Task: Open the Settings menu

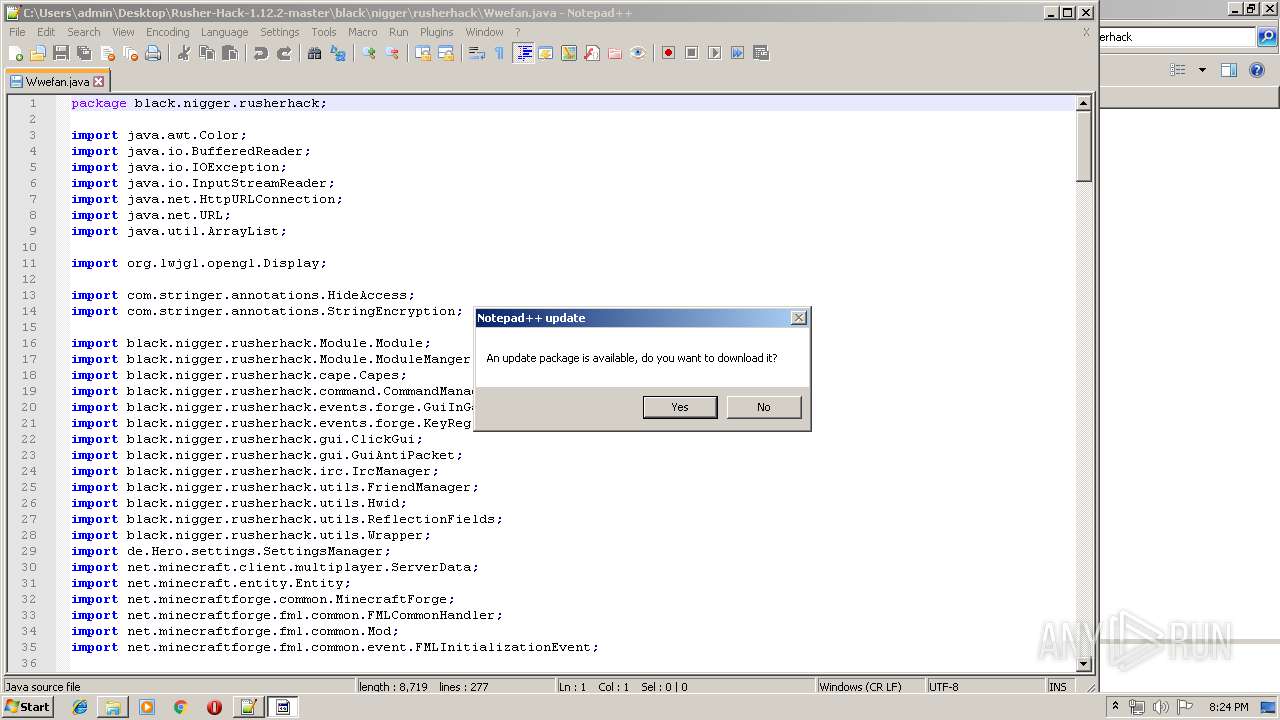Action: (x=279, y=32)
